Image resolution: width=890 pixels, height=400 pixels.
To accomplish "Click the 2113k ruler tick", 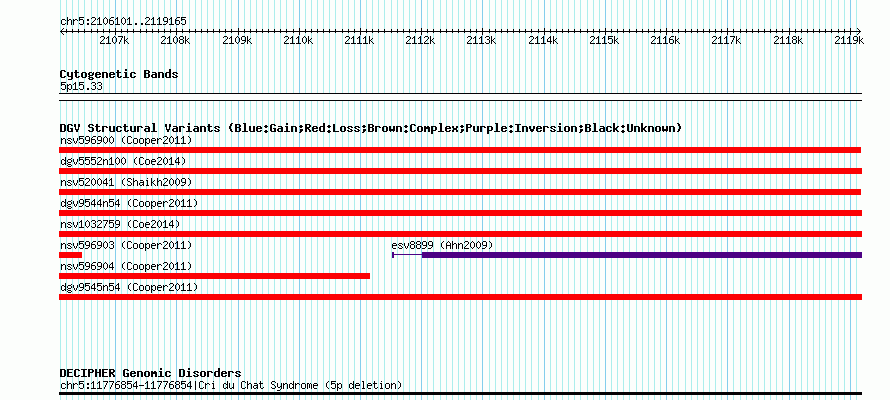I will (x=481, y=40).
